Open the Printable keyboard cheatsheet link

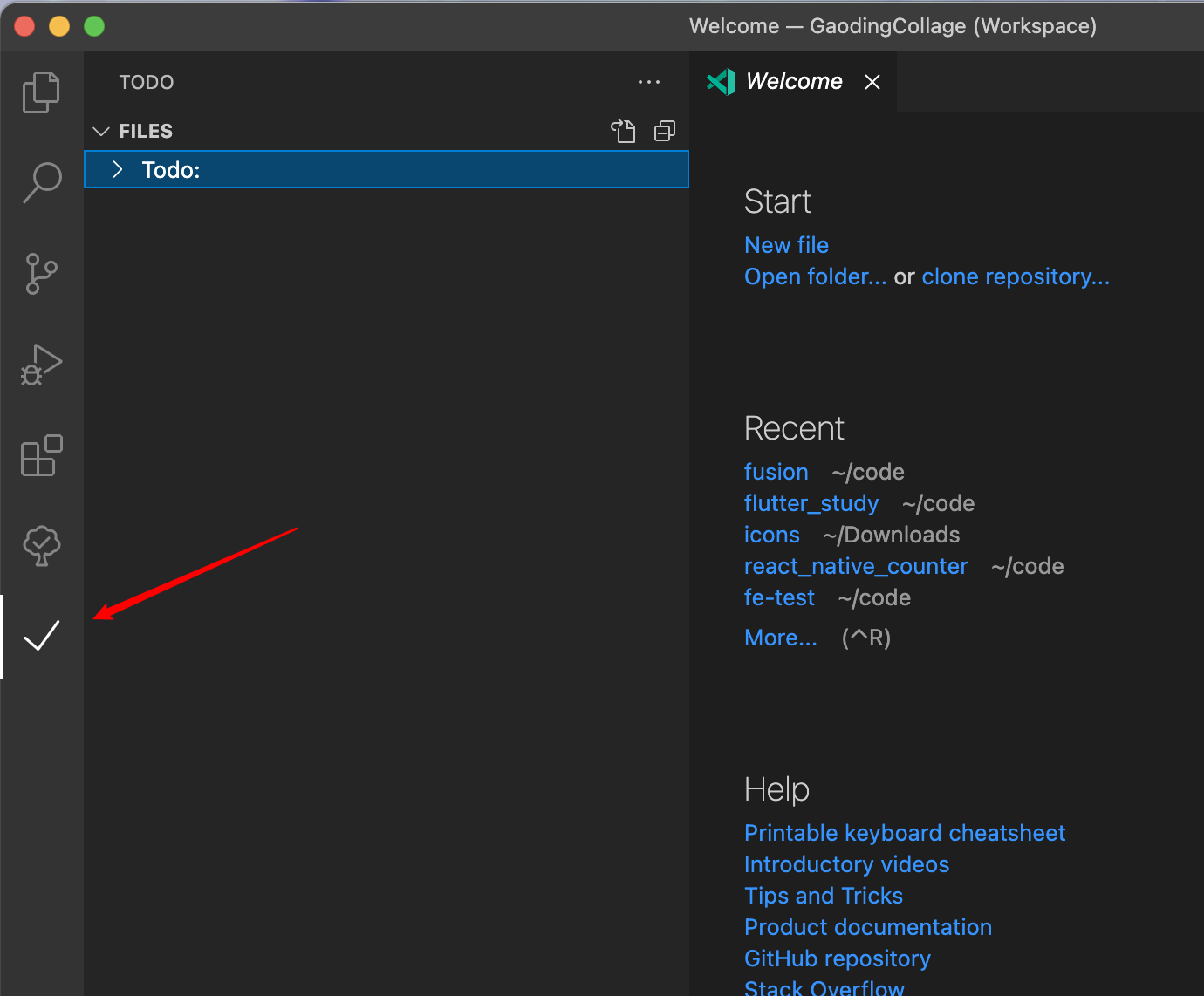pos(904,833)
